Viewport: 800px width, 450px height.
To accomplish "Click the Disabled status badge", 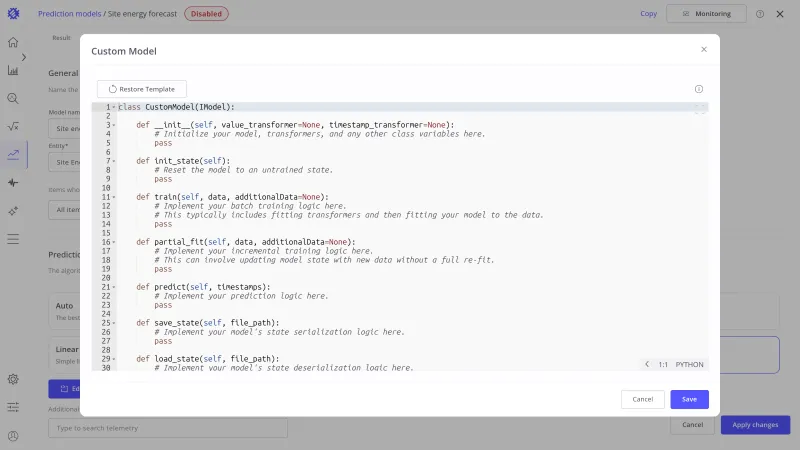I will (206, 14).
